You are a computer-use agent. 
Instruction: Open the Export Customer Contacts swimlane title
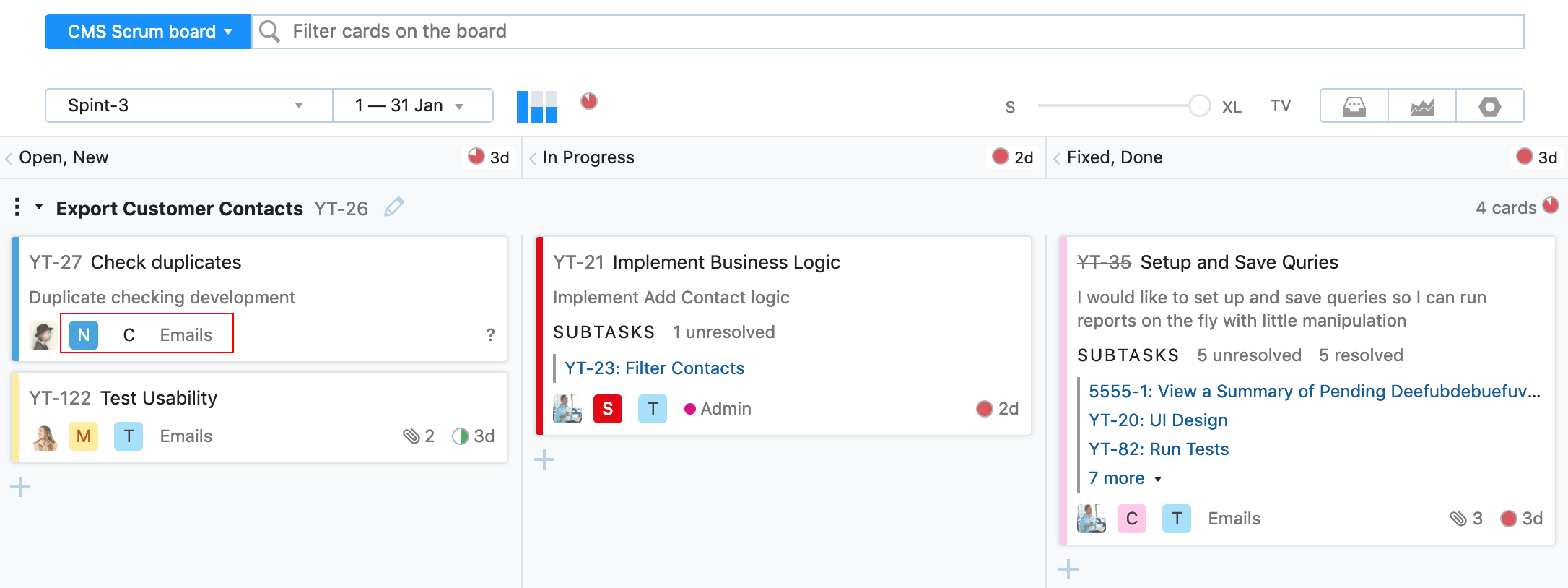click(180, 209)
